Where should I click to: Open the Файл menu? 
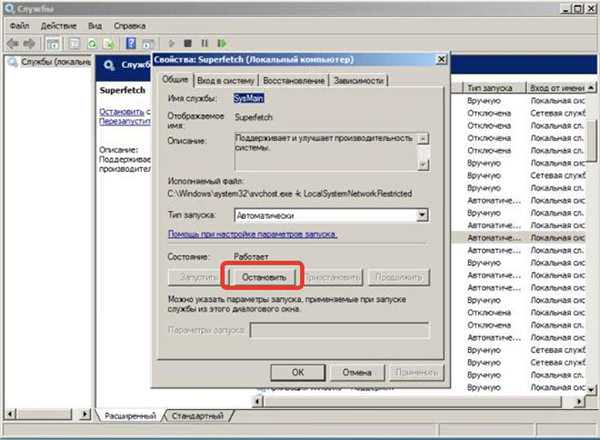[x=19, y=26]
